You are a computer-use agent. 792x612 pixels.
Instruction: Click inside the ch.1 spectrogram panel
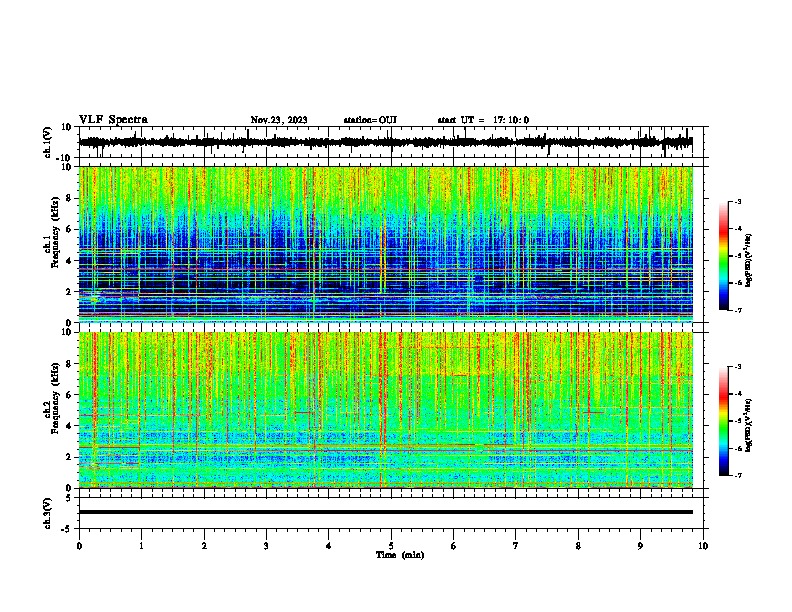[386, 244]
